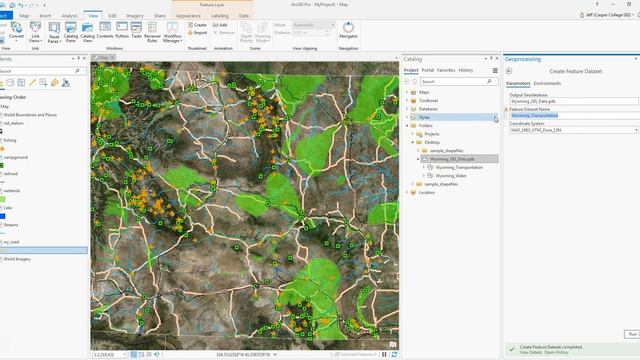Expand the Databases node in Catalog
Viewport: 640px width, 360px height.
tap(407, 109)
